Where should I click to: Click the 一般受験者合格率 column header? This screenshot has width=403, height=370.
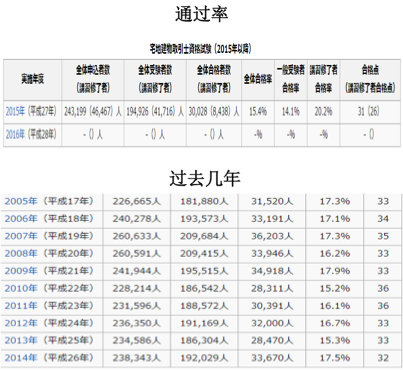click(x=291, y=79)
